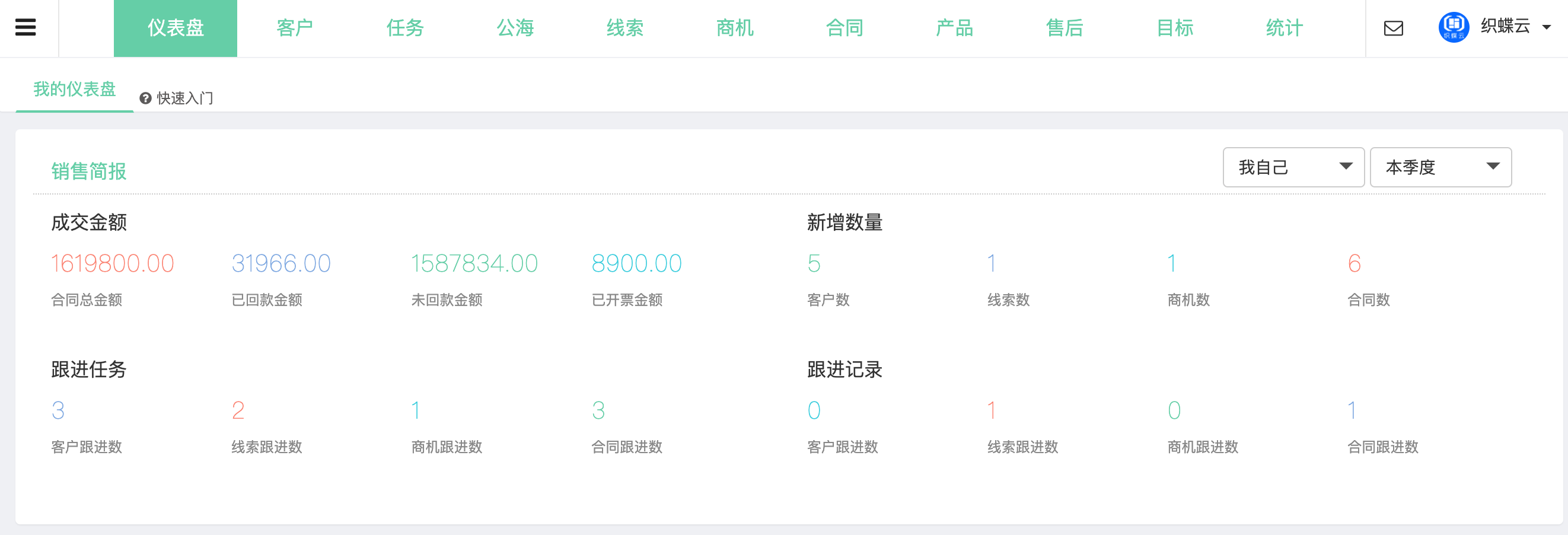Screen dimensions: 1568x535
Task: Go to the 客户 navigation tab
Action: tap(295, 28)
